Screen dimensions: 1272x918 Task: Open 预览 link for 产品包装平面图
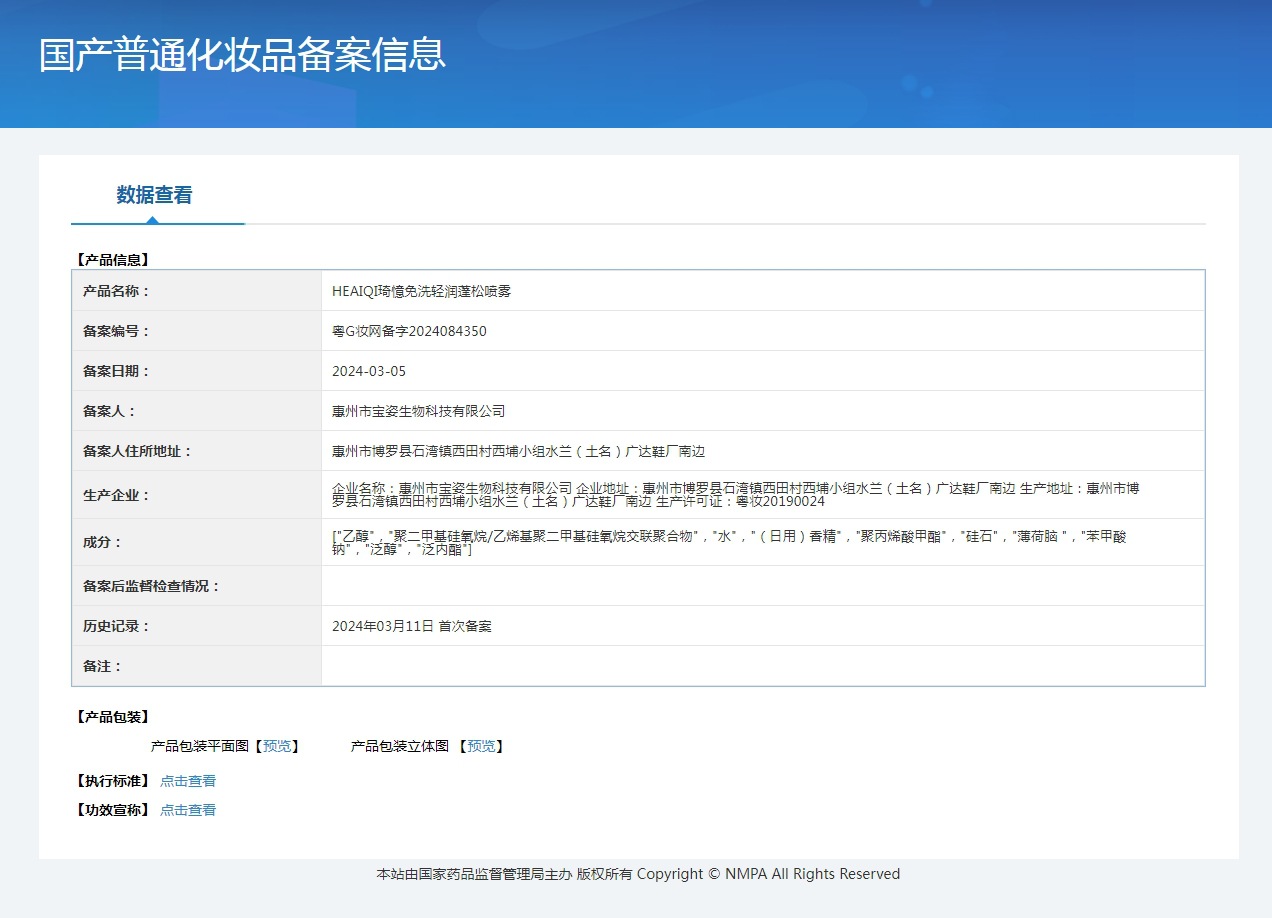tap(277, 746)
